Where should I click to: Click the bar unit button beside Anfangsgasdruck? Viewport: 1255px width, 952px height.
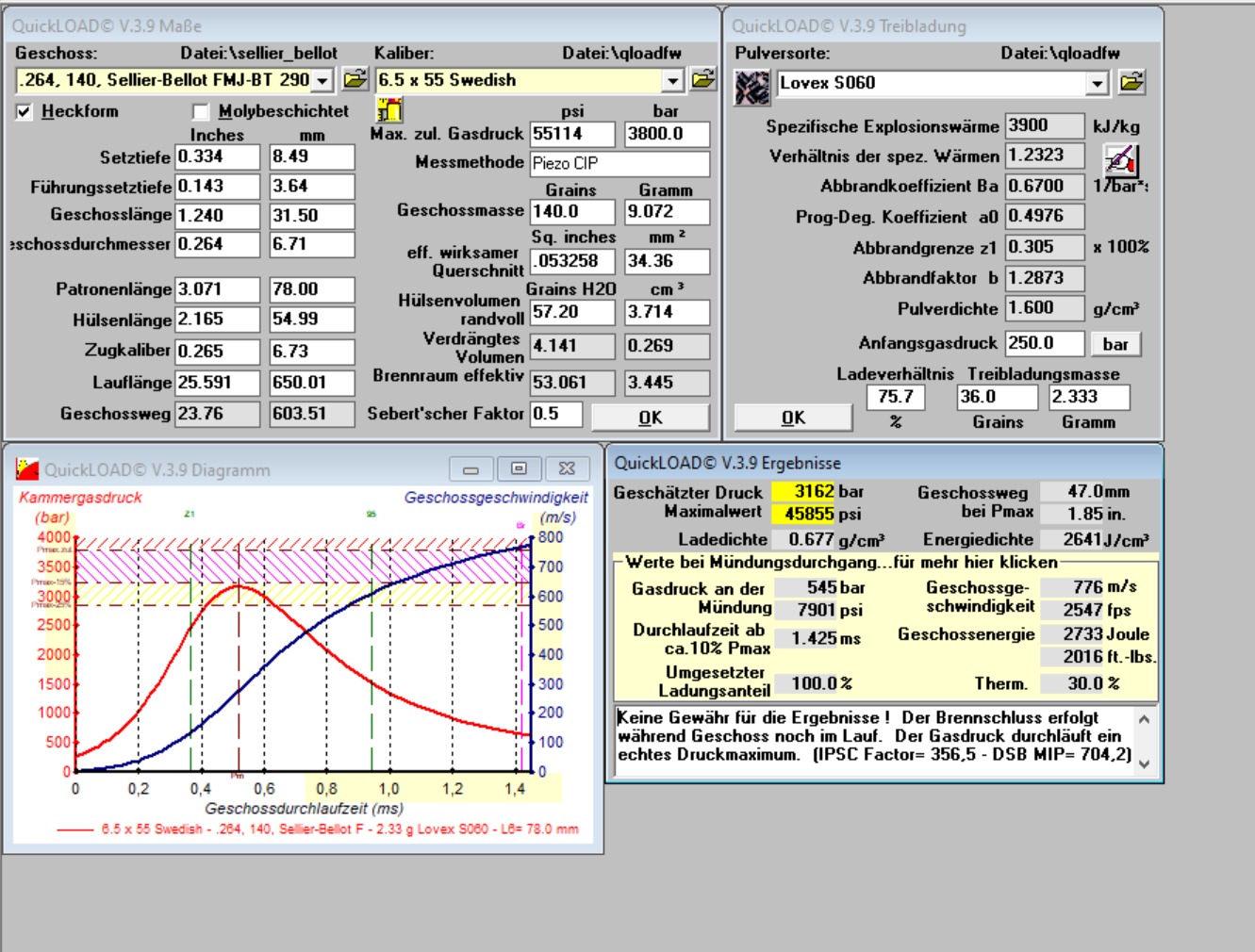pyautogui.click(x=1115, y=344)
